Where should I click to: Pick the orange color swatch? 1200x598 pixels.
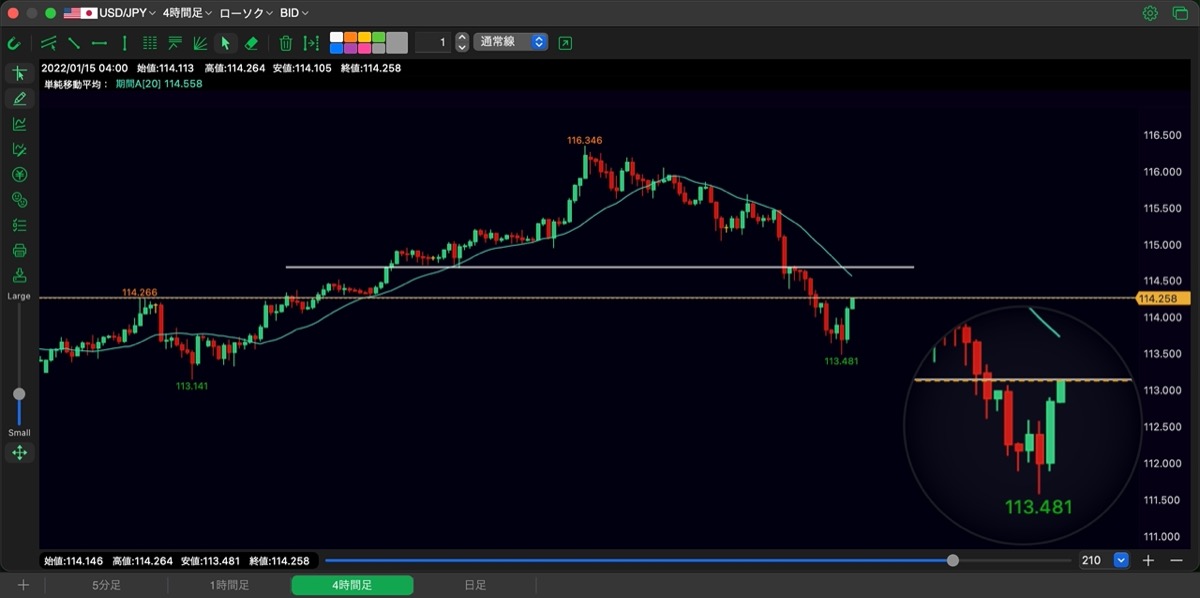pos(350,37)
